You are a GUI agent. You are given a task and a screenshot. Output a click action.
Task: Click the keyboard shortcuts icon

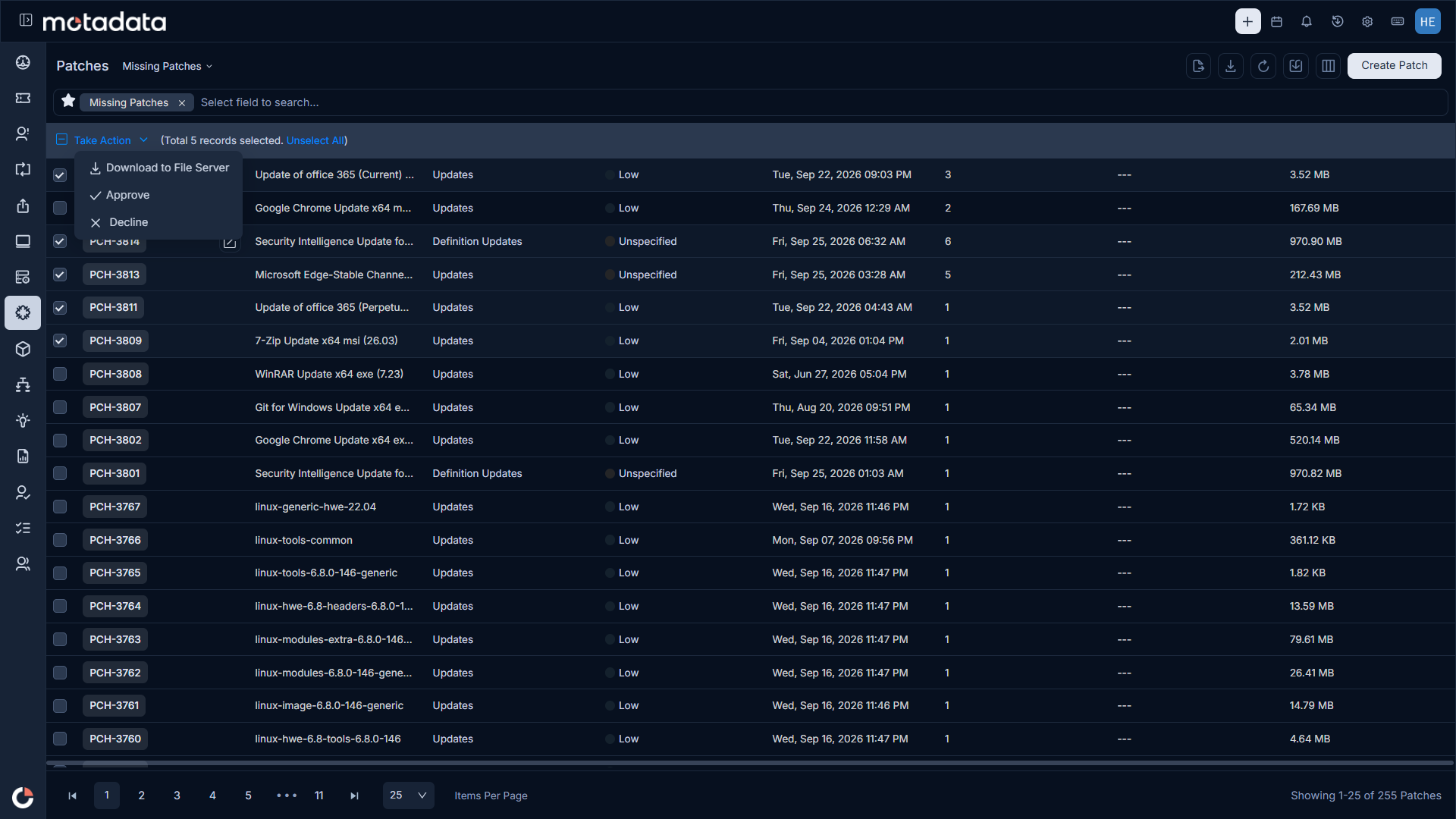(x=1398, y=21)
